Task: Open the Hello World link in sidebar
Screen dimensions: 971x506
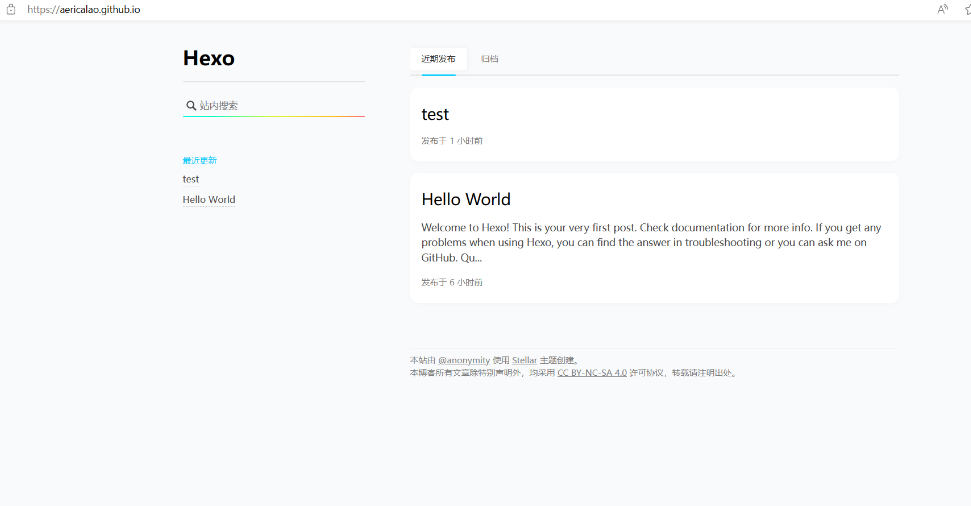Action: pyautogui.click(x=209, y=200)
